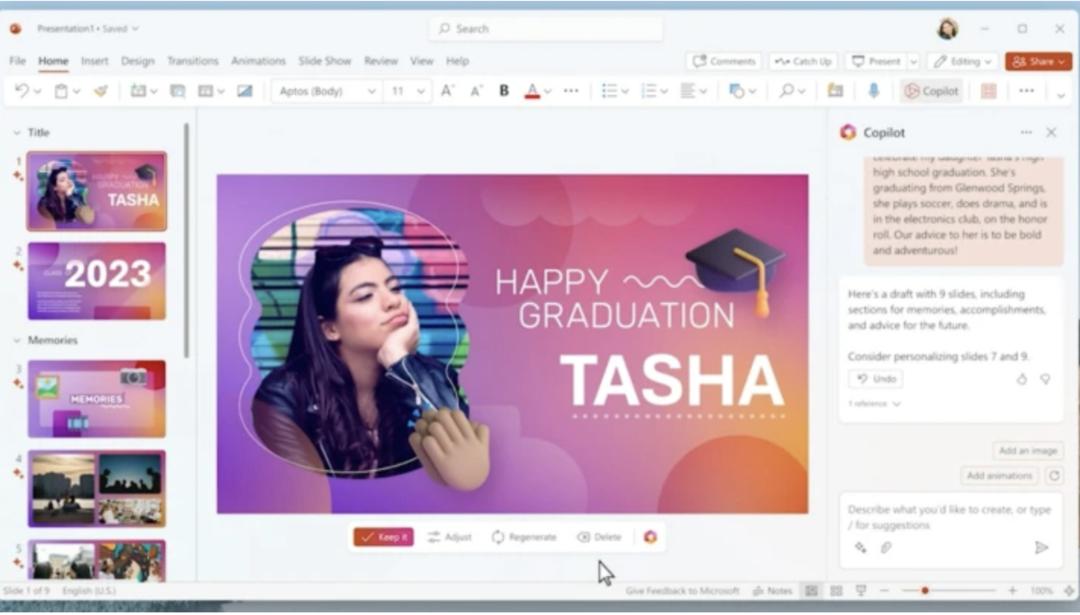This screenshot has width=1080, height=615.
Task: Click the Keep it button
Action: coord(383,537)
